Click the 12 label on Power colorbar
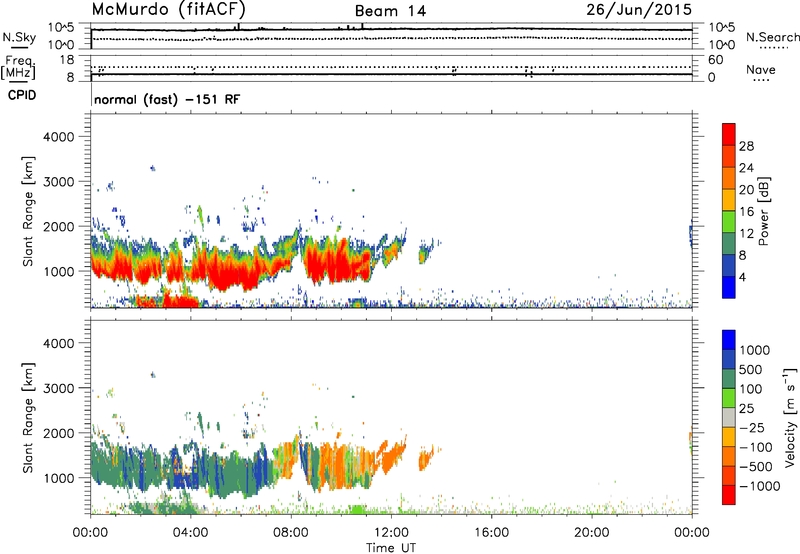The width and height of the screenshot is (800, 554). (746, 234)
